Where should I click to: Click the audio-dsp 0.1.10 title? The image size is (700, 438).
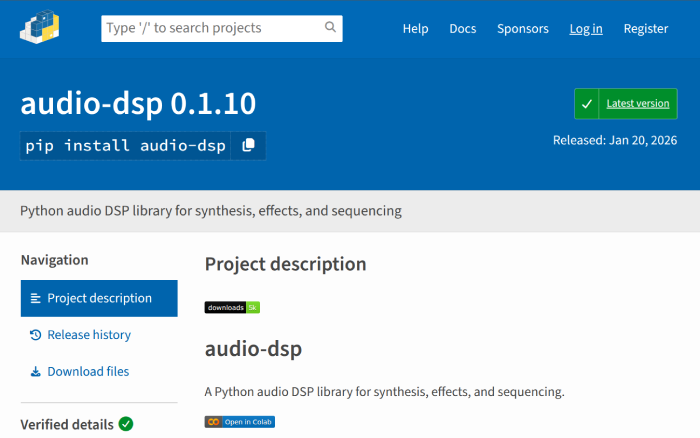click(138, 104)
